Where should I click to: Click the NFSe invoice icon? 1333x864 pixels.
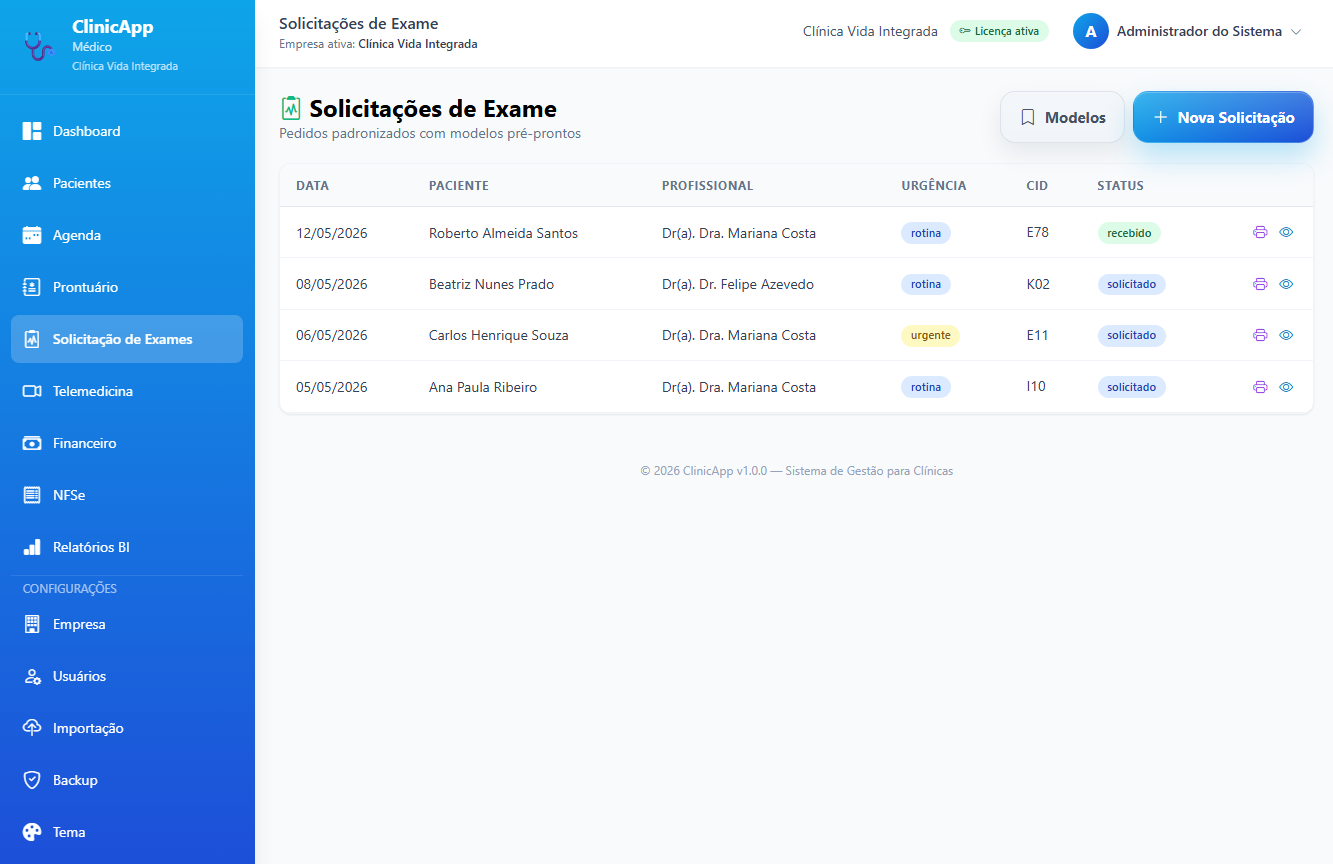click(32, 495)
